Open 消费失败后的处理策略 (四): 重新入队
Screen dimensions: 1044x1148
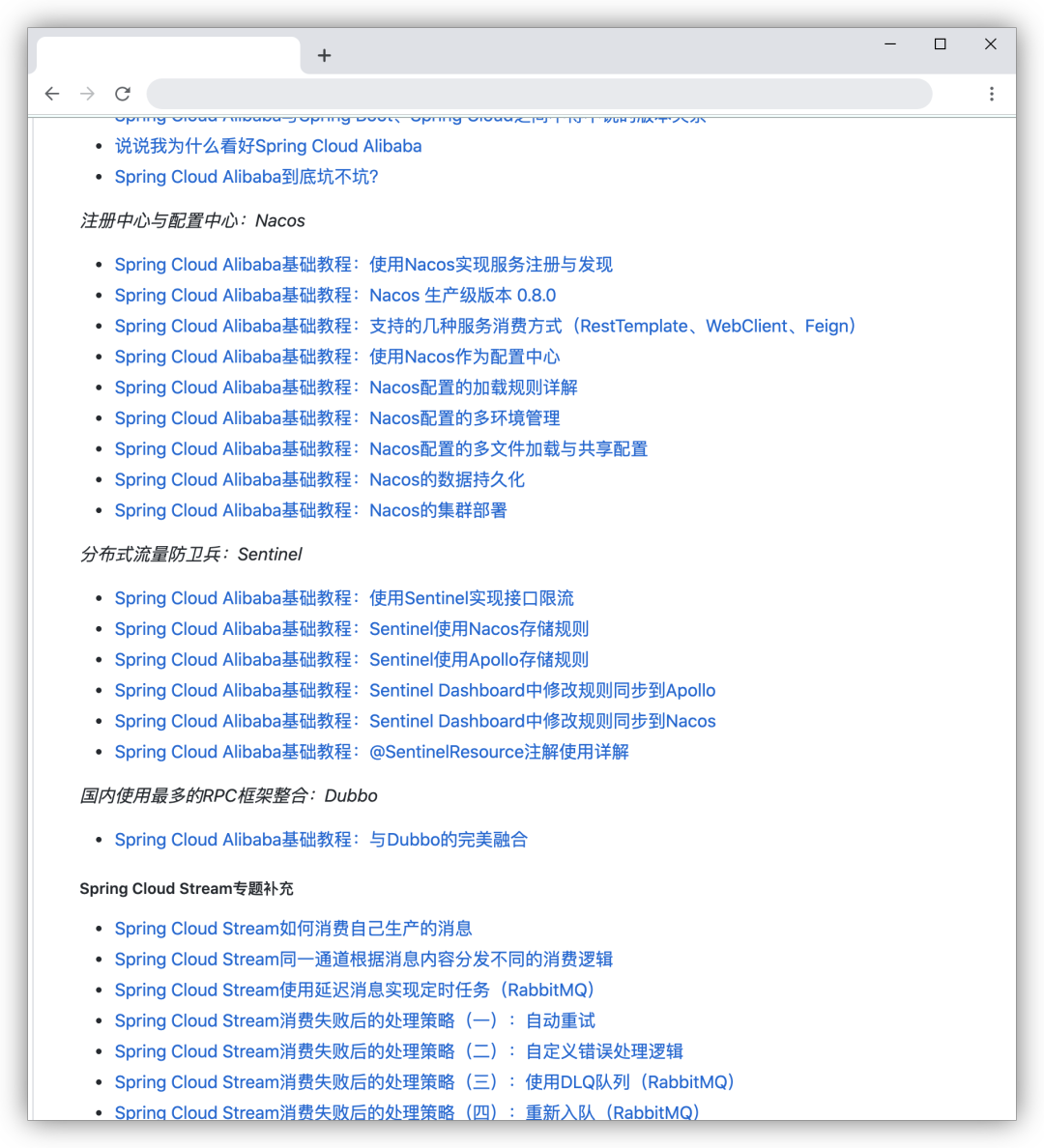[408, 1111]
